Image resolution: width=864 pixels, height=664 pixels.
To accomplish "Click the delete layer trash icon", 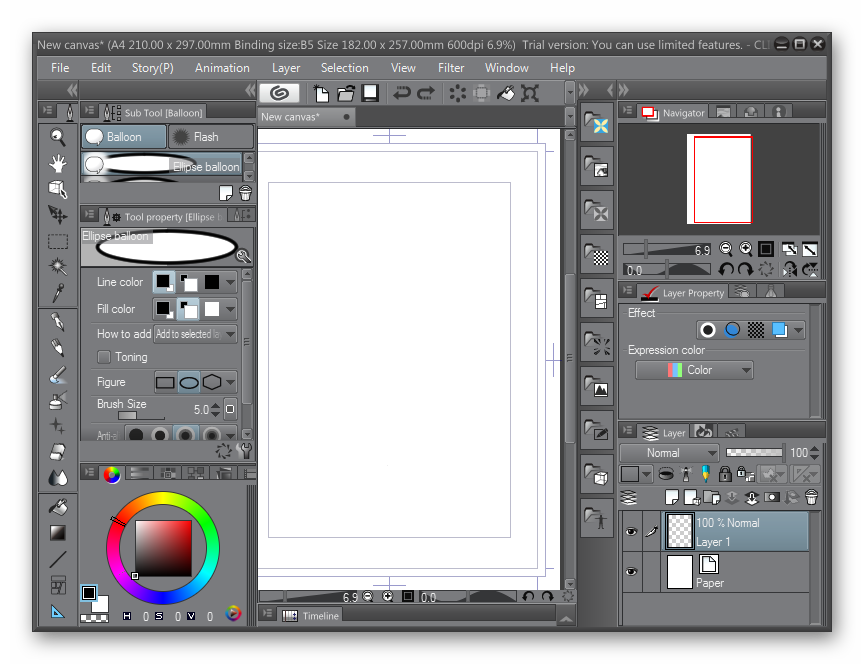I will (x=811, y=498).
